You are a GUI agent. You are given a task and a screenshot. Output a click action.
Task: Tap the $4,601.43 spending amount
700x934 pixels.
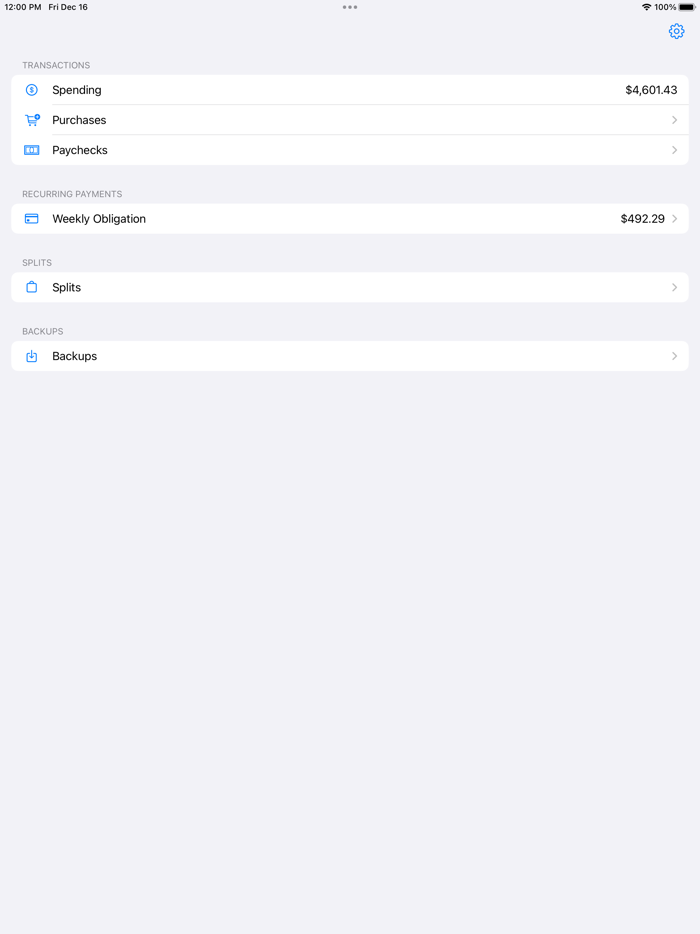pos(650,90)
